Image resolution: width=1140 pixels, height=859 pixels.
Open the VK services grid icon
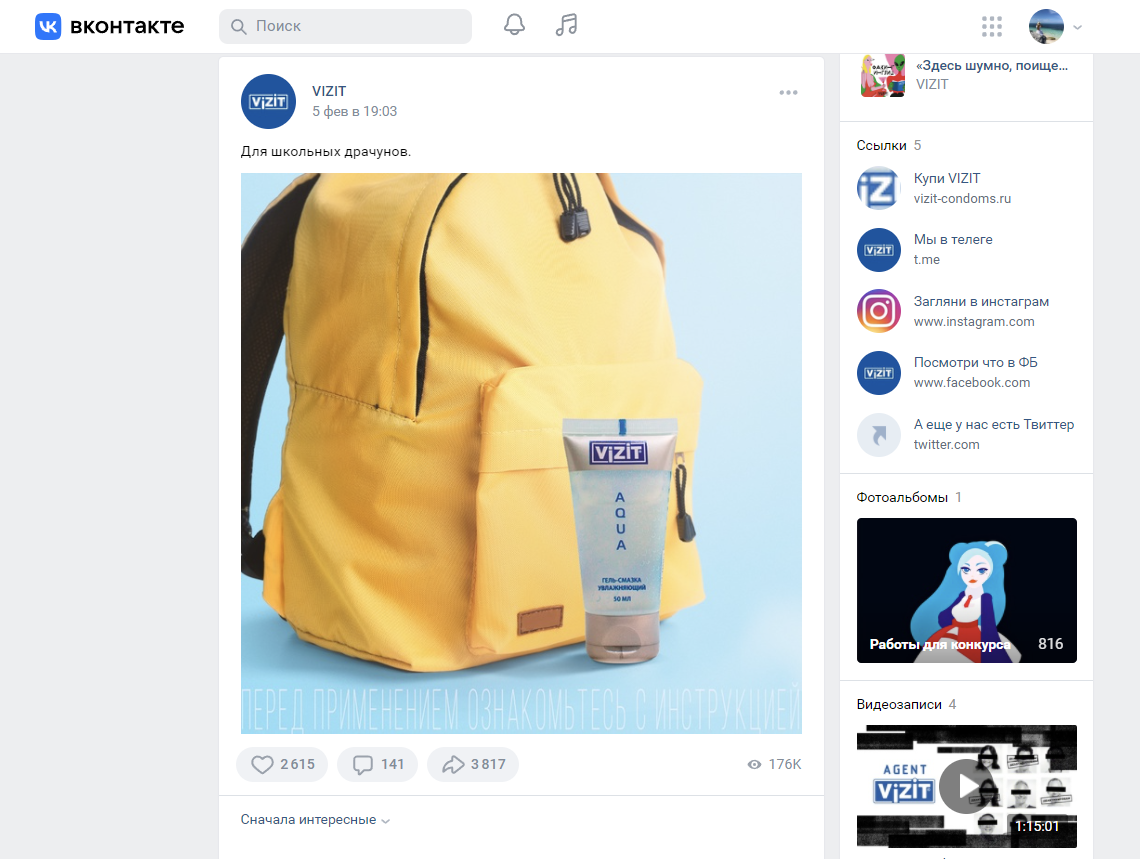tap(991, 26)
